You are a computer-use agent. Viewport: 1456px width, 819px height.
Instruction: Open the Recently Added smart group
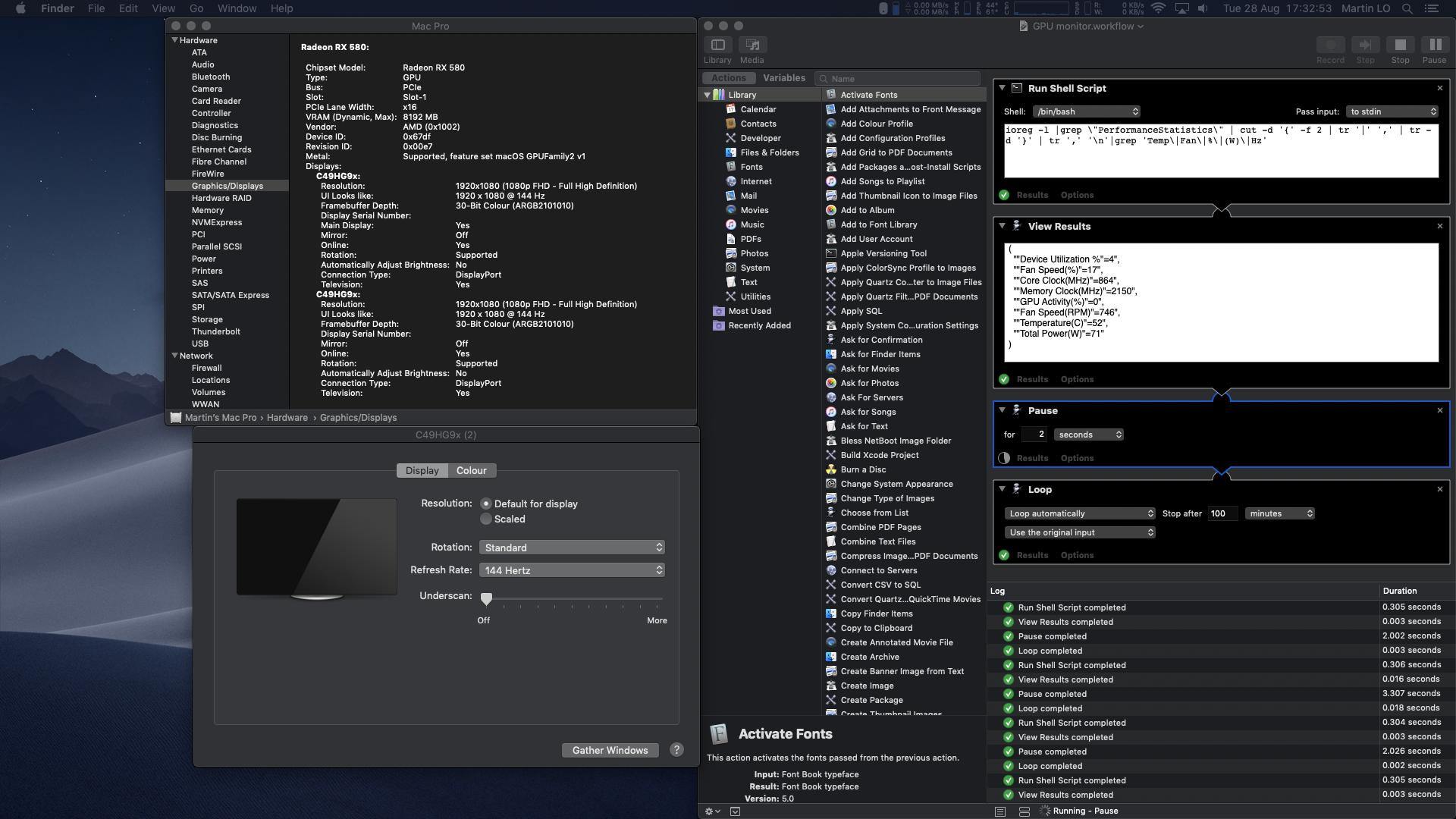point(759,325)
